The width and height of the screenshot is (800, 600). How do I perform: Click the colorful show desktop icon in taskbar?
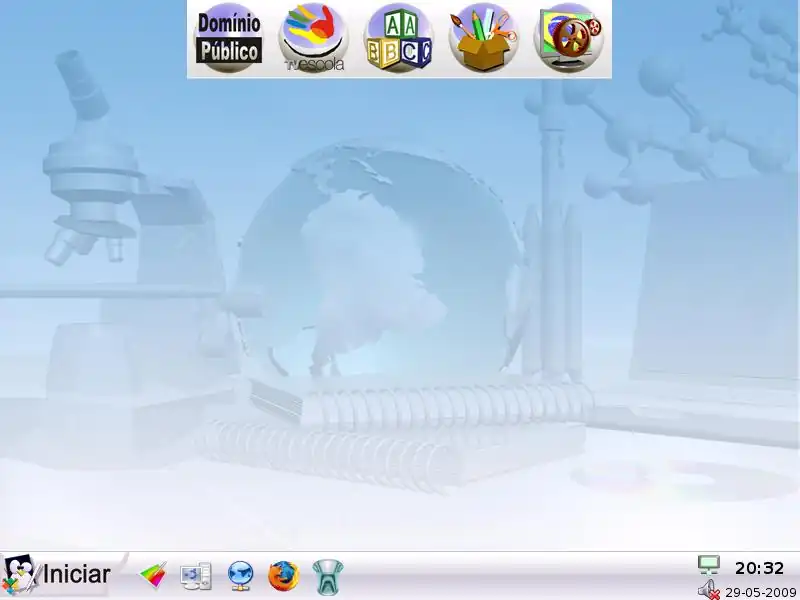coord(153,575)
